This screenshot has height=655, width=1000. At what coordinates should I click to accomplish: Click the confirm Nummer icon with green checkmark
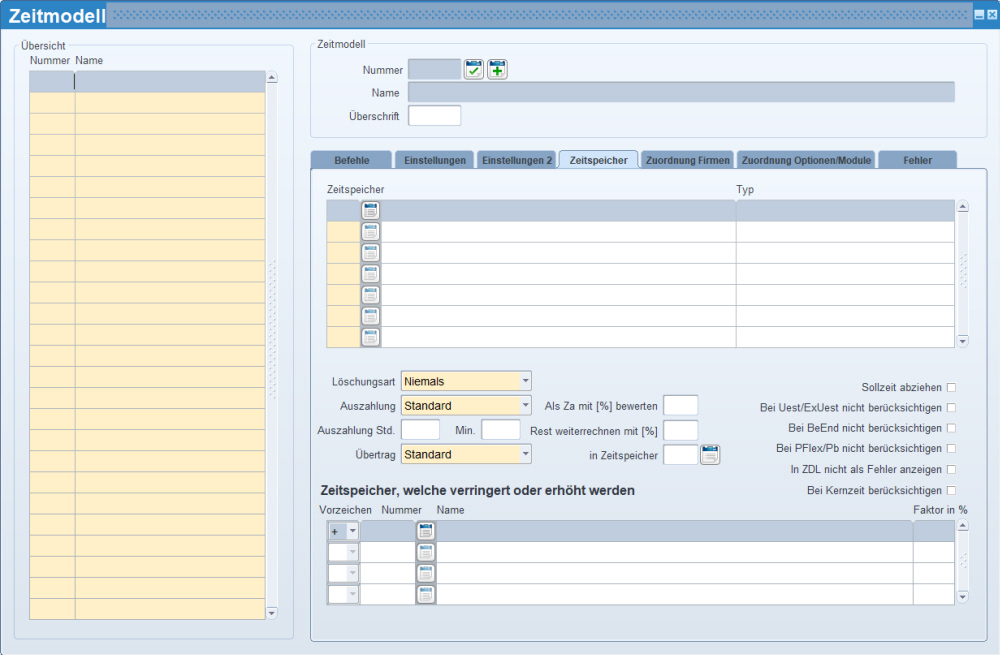click(473, 69)
